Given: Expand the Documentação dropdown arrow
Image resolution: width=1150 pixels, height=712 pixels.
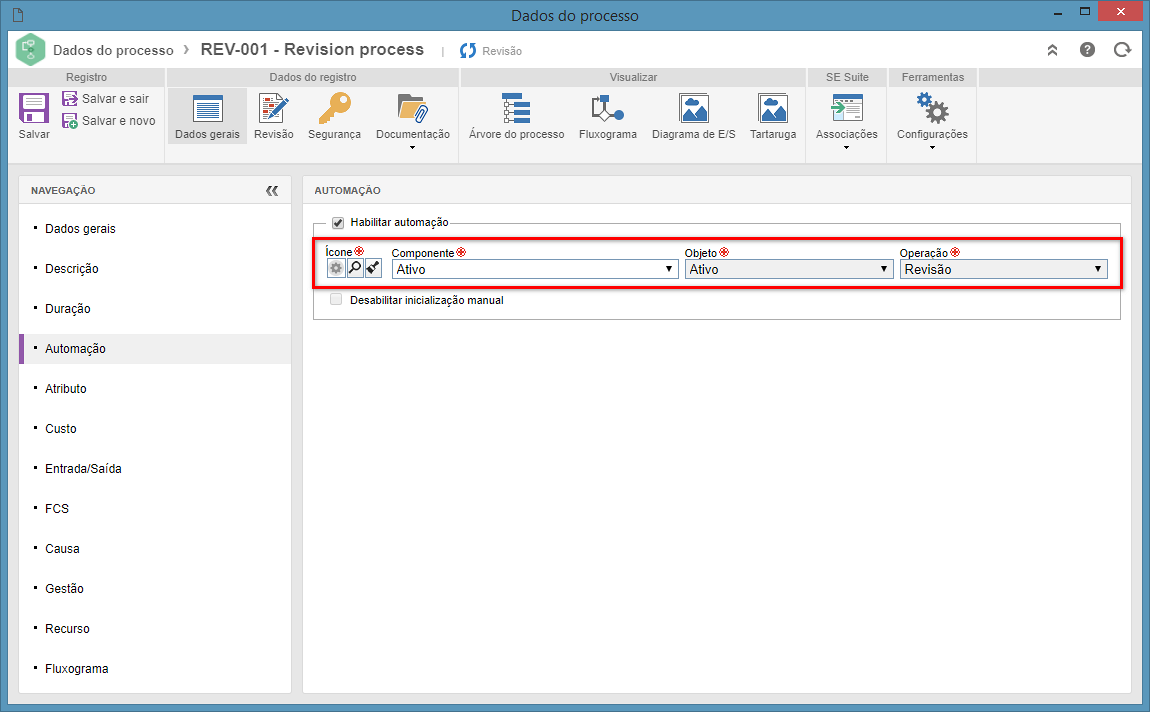Looking at the screenshot, I should pyautogui.click(x=412, y=147).
